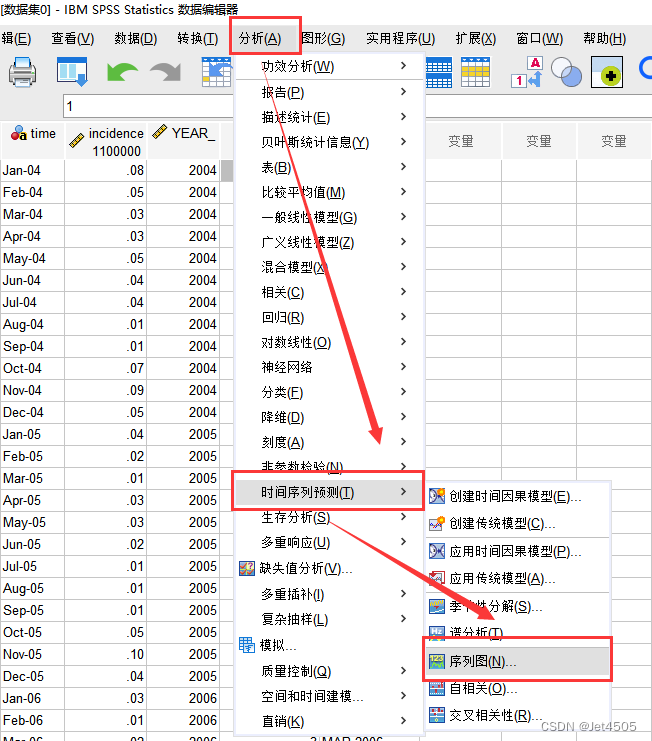
Task: Click the green Undo arrow
Action: click(122, 72)
